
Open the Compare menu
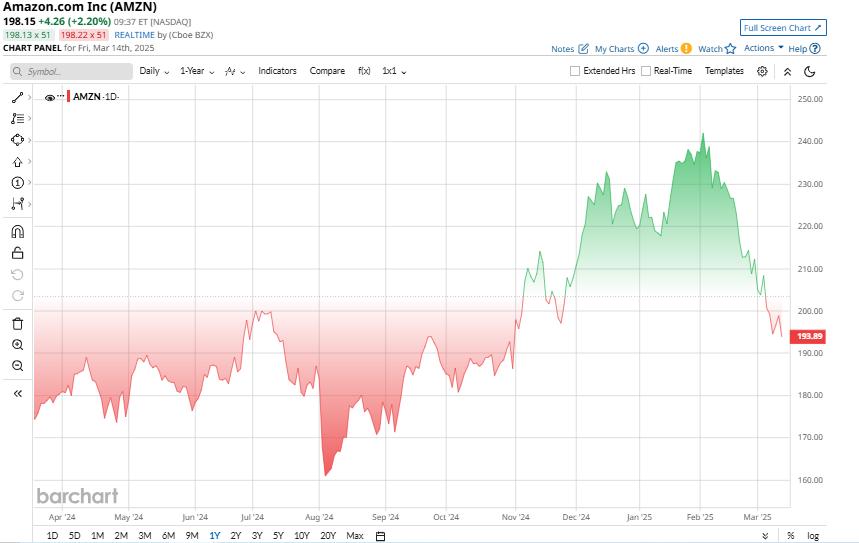pos(327,71)
